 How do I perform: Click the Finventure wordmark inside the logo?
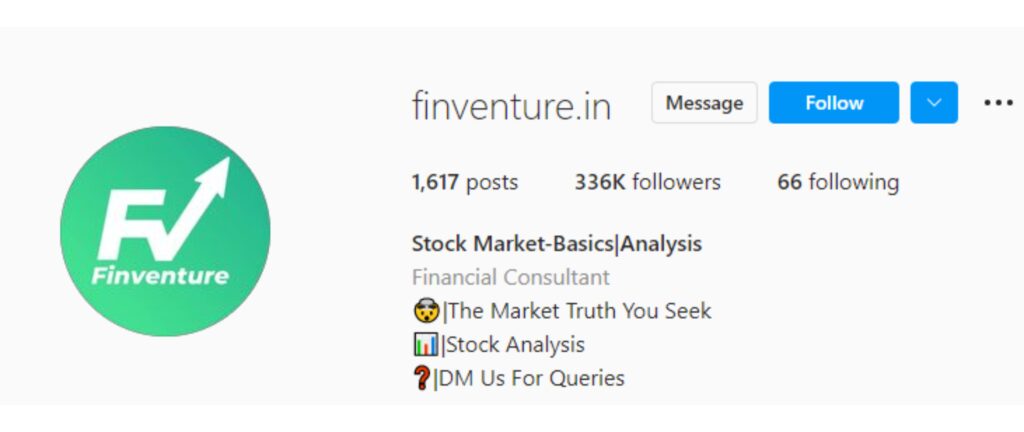[x=160, y=275]
